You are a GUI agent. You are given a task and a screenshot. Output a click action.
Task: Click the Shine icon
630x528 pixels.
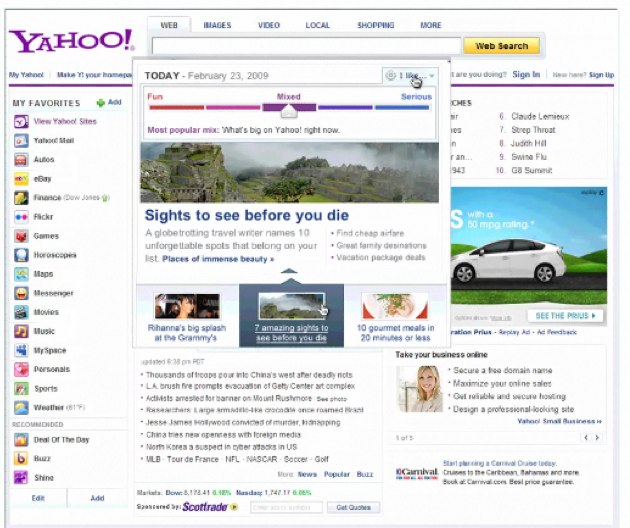coord(21,478)
